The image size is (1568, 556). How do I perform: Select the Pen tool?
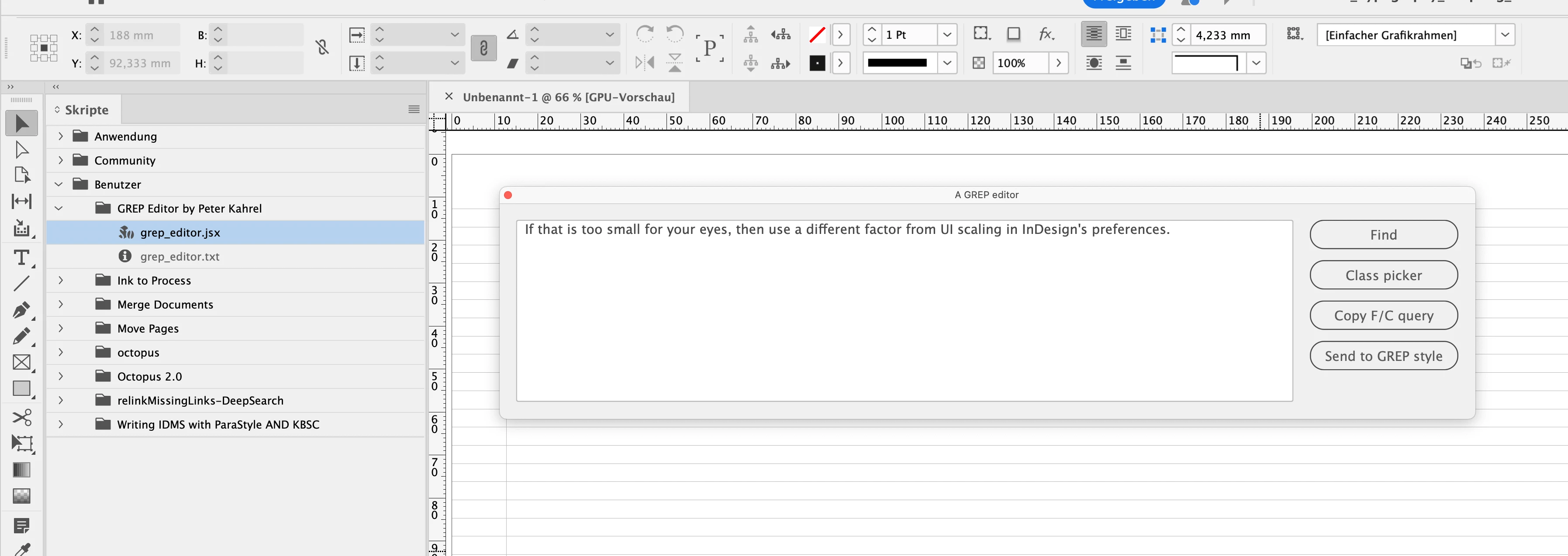tap(21, 309)
